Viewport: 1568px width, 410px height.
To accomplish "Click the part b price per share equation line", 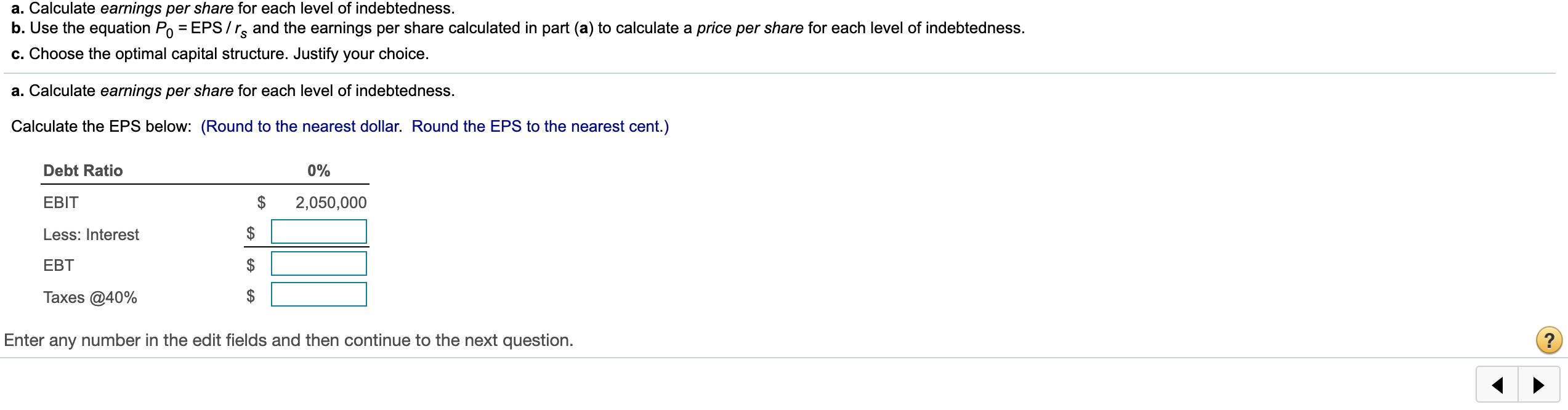I will 517,28.
